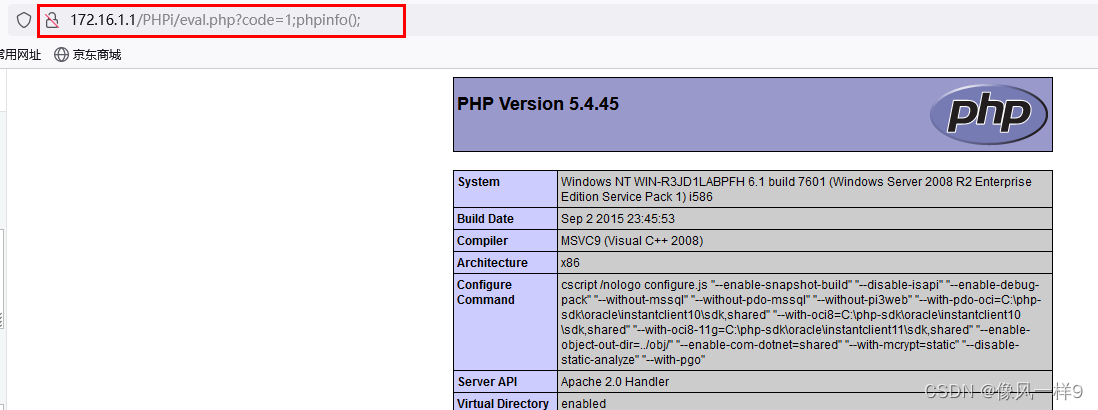The image size is (1098, 410).
Task: Click the Compiler row label
Action: (483, 241)
